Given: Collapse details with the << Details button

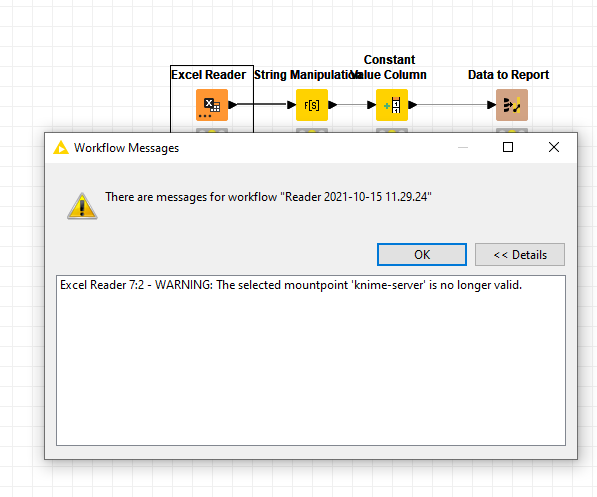Looking at the screenshot, I should (x=520, y=254).
